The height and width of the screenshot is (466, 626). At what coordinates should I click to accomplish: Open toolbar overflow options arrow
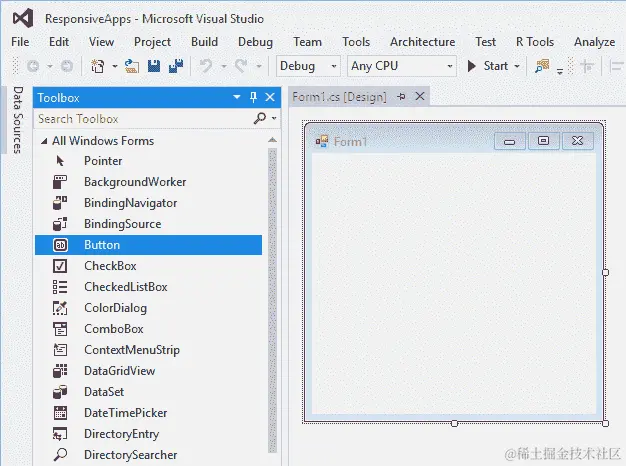click(x=560, y=71)
